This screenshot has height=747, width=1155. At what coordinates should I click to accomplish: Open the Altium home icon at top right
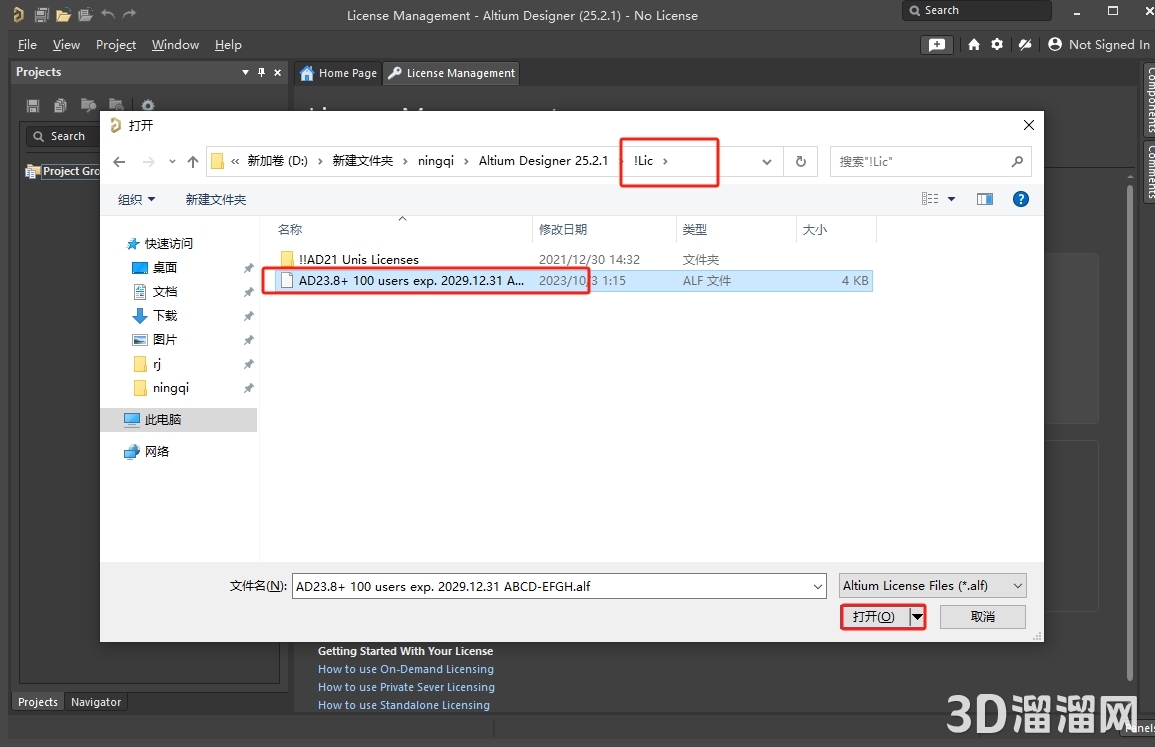(x=974, y=44)
